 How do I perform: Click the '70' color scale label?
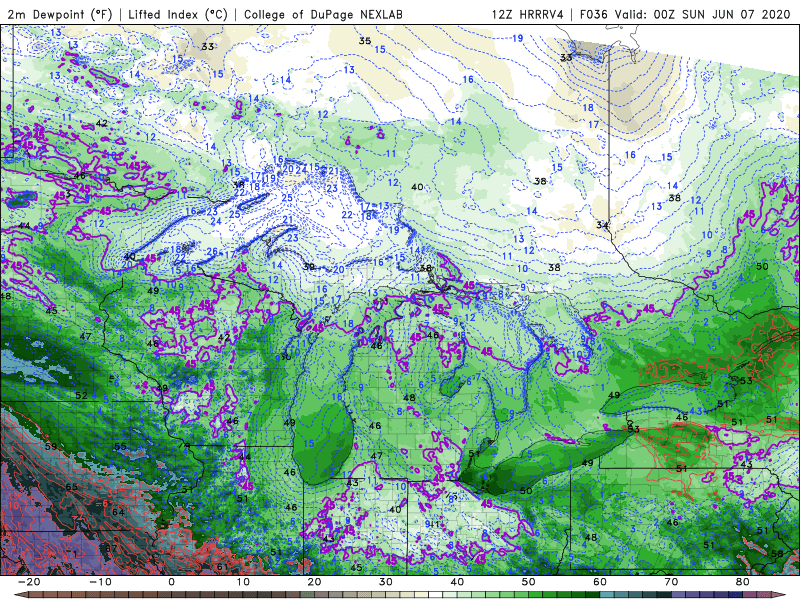pyautogui.click(x=671, y=582)
